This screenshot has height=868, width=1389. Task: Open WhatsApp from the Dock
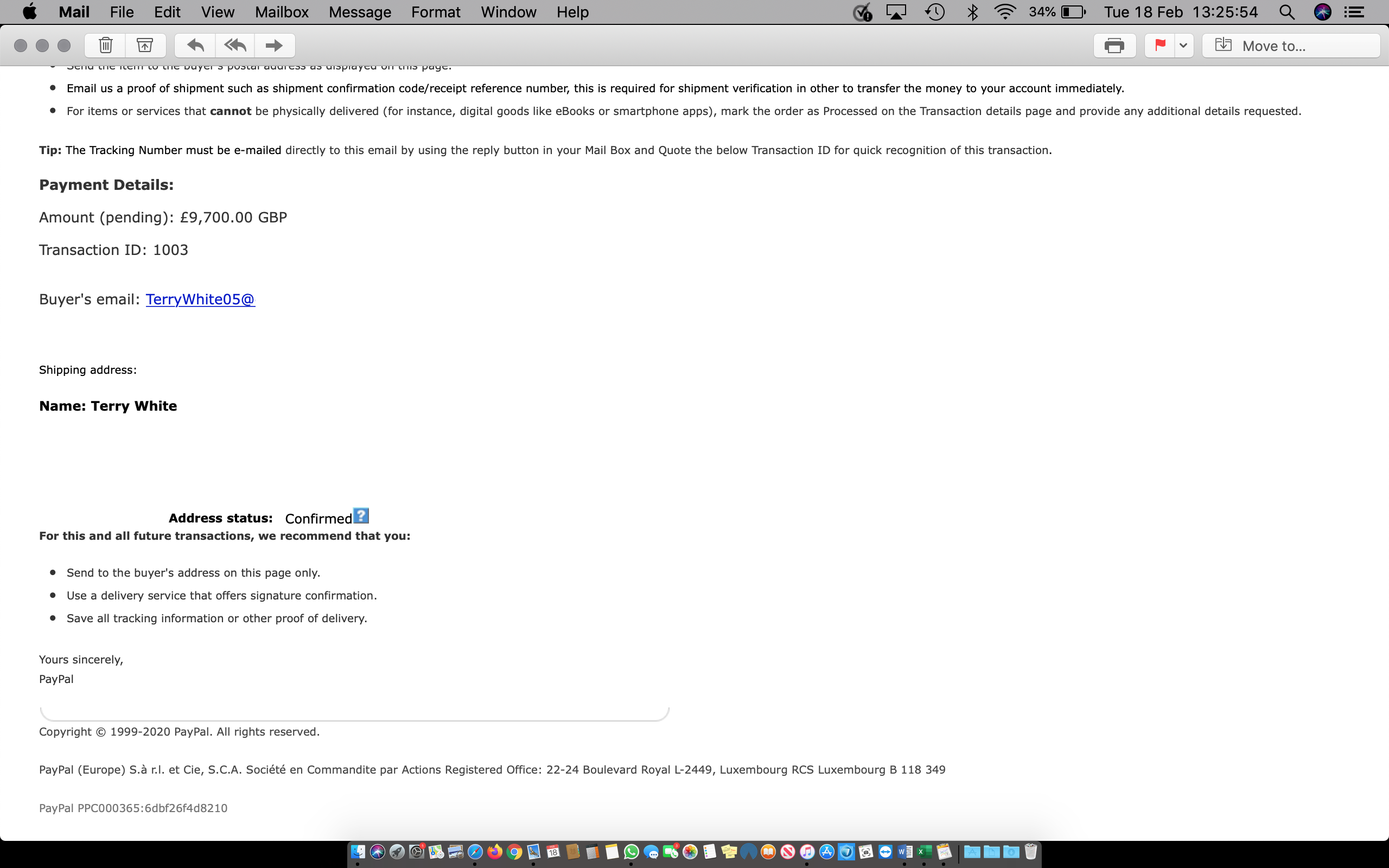(x=632, y=852)
